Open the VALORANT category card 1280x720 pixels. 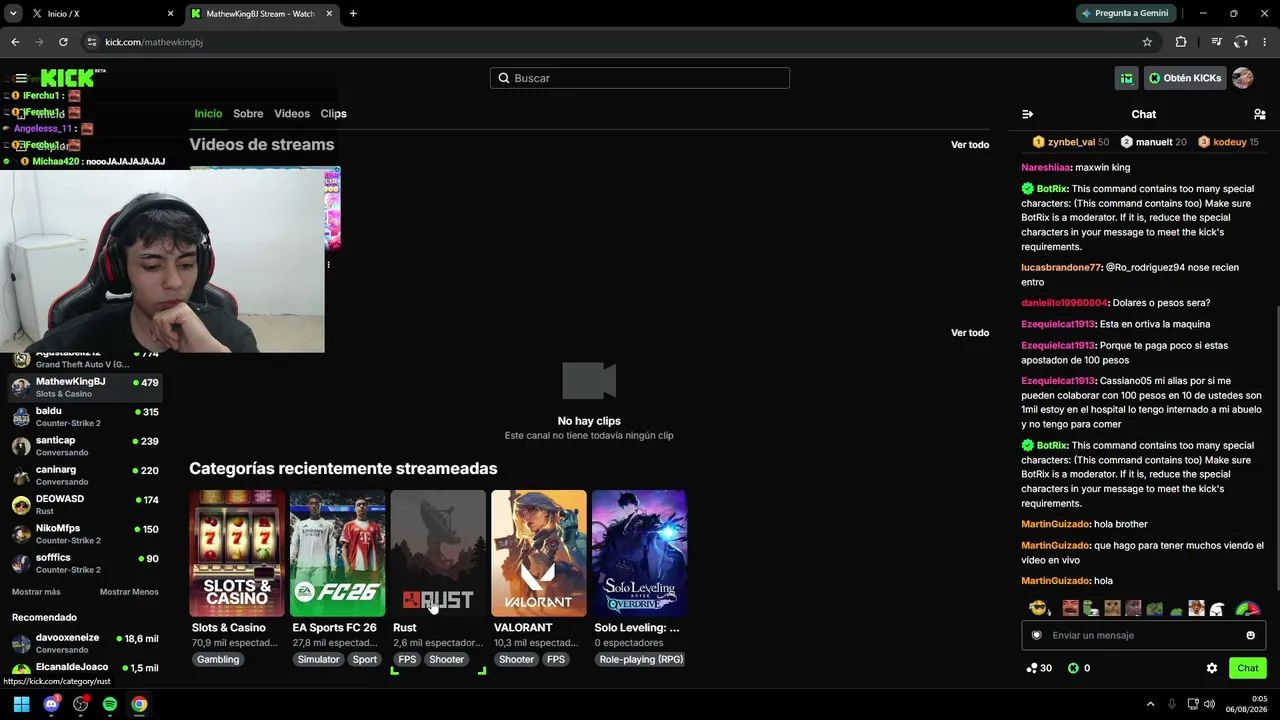coord(539,553)
